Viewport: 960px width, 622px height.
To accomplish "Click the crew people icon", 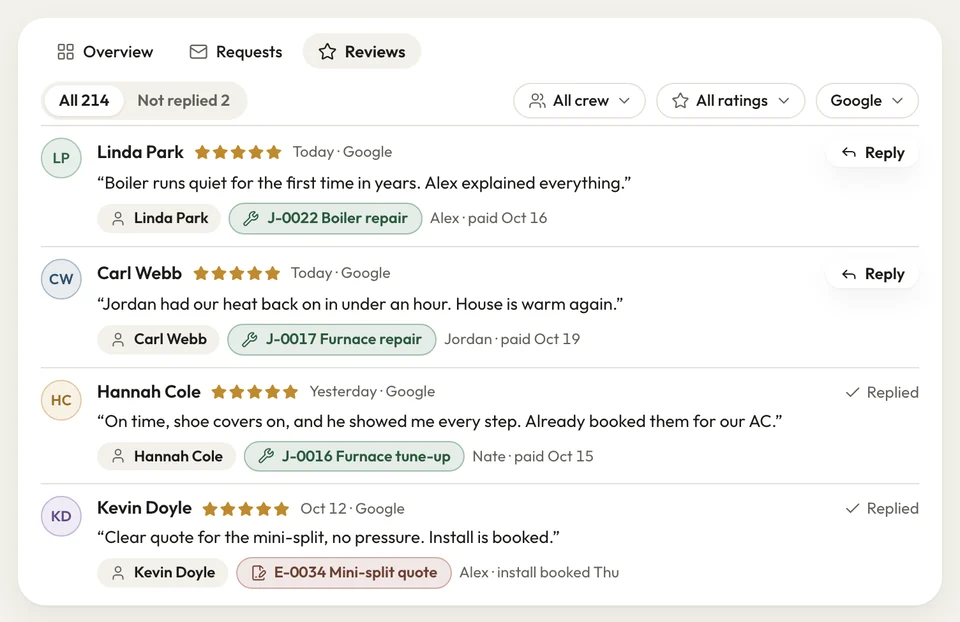I will click(537, 100).
